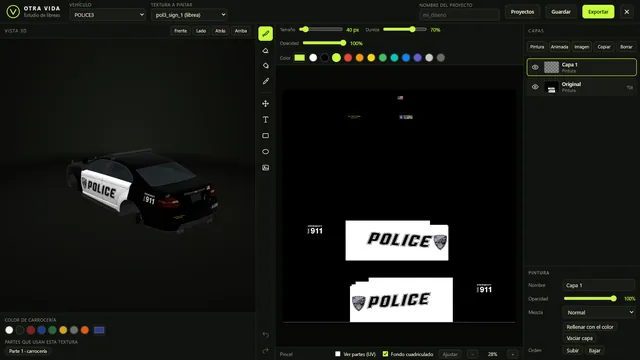Open Proyectos
Viewport: 640px width, 360px height.
(x=522, y=12)
